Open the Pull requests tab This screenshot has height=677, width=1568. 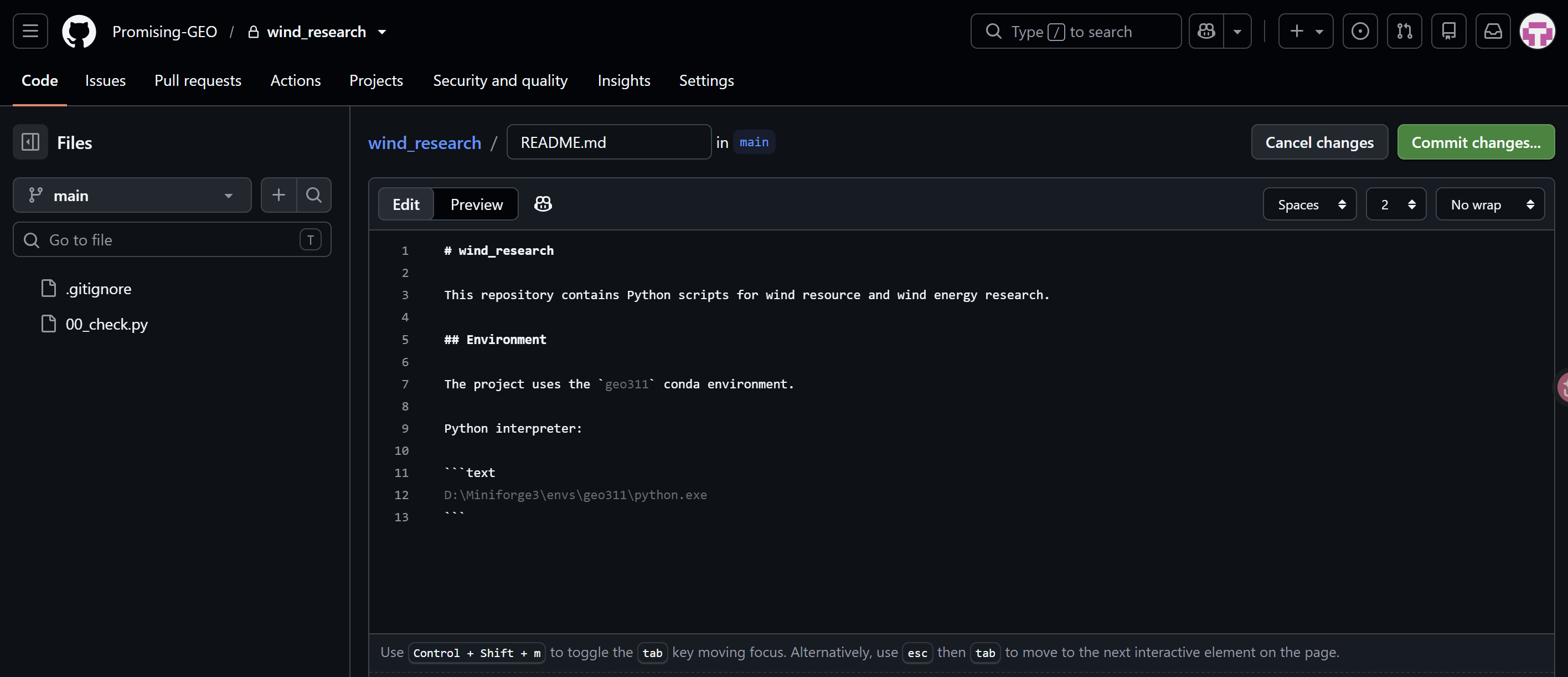198,80
